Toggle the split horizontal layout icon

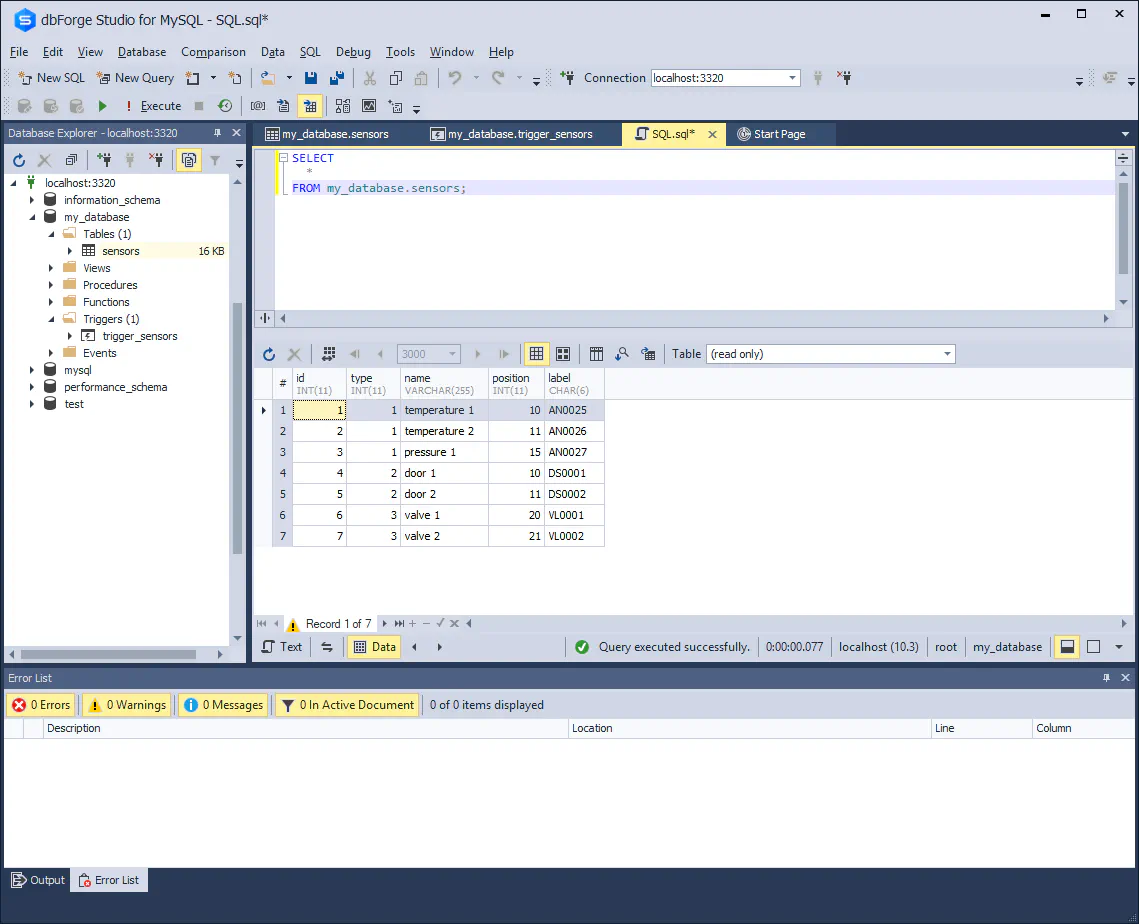1067,647
